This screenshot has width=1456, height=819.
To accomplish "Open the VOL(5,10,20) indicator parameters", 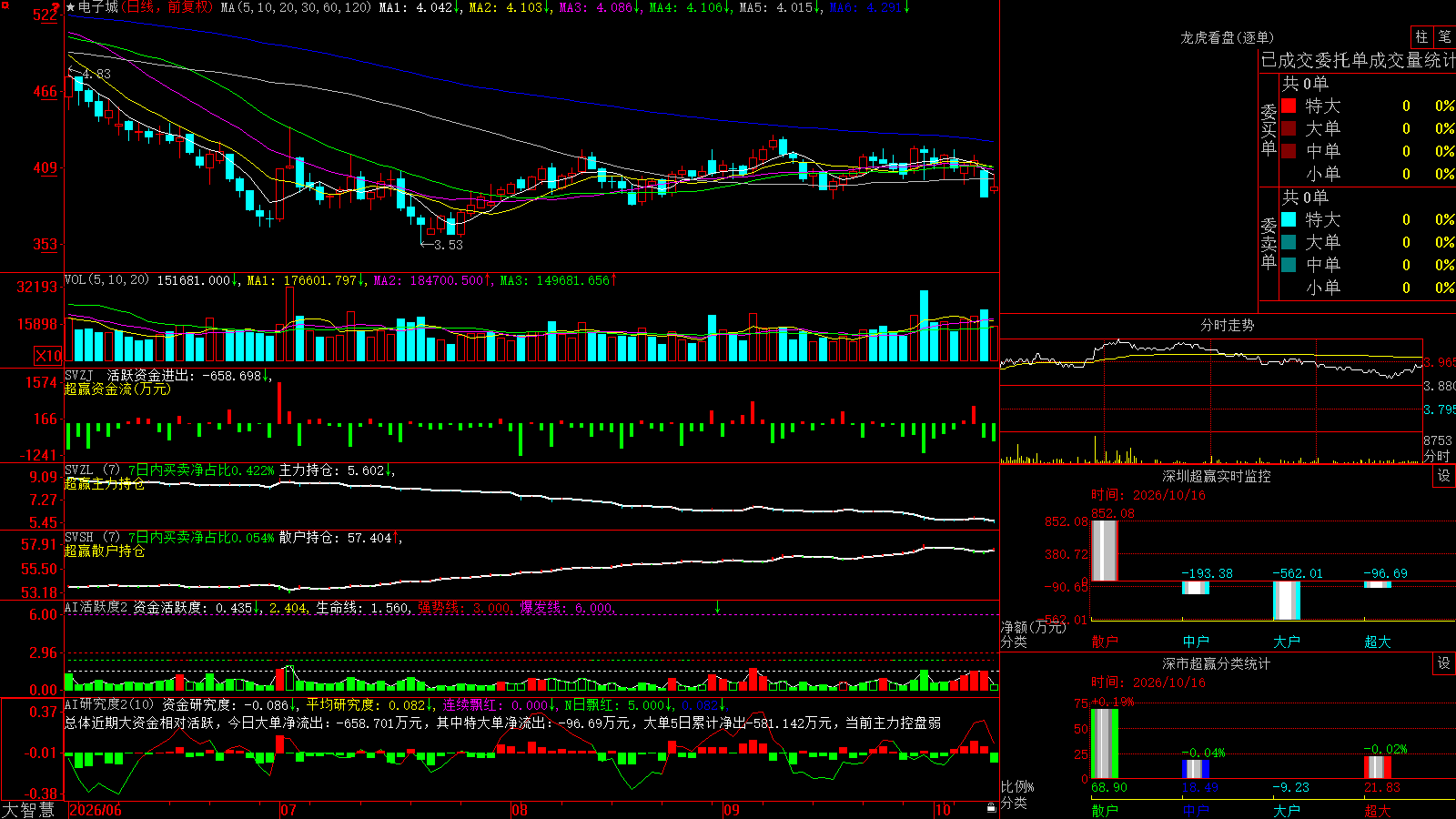I will [107, 280].
